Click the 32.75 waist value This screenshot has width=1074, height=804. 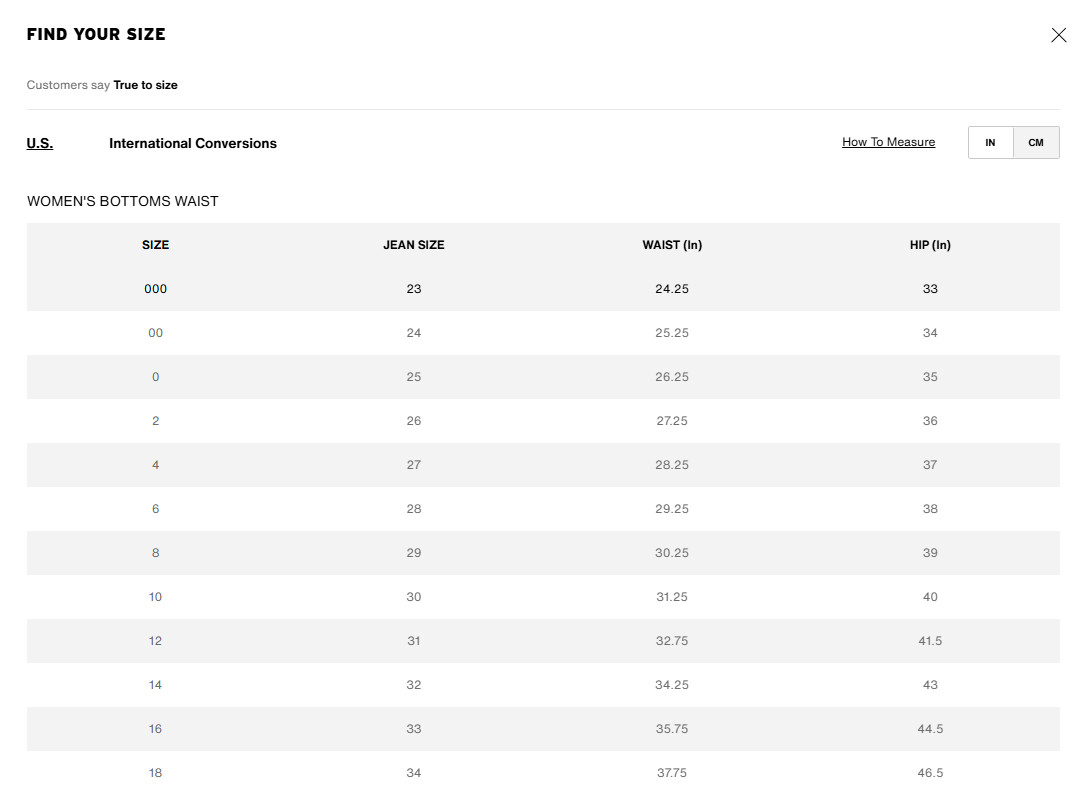point(672,641)
